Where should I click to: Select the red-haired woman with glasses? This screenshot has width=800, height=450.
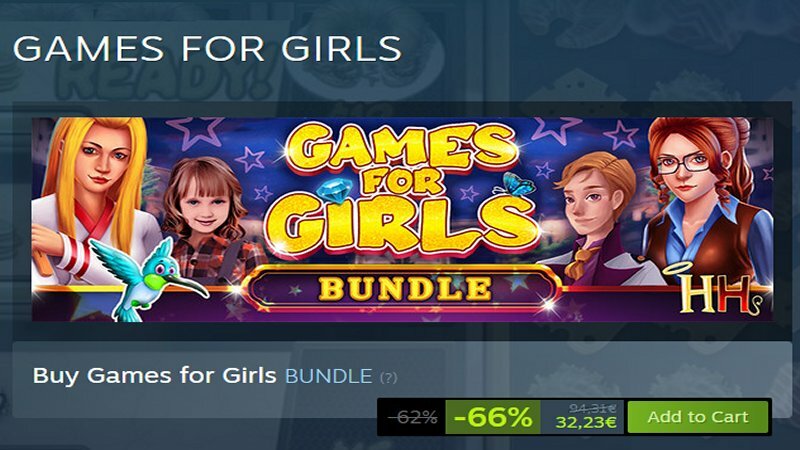[707, 199]
